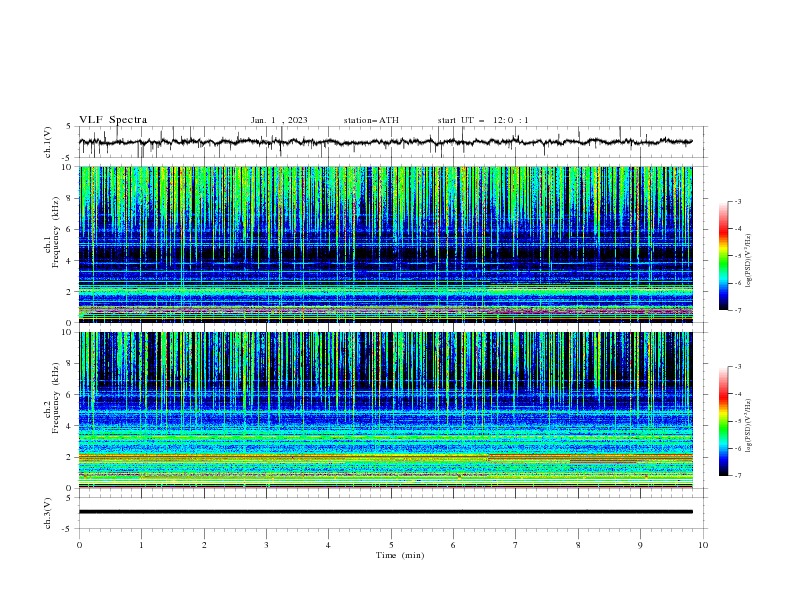
Task: Click the '-7' label on lower colorbar
Action: [x=738, y=476]
